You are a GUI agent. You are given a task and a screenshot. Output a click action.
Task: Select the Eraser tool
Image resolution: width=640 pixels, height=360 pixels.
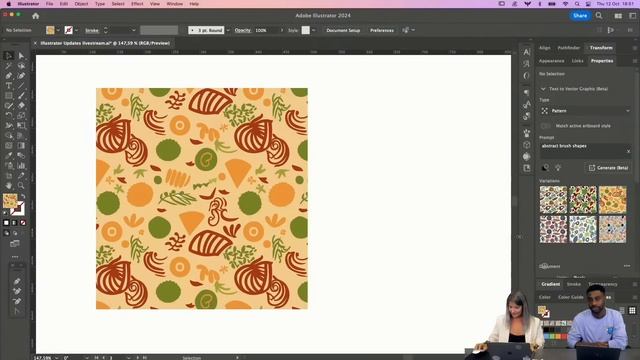[x=21, y=105]
